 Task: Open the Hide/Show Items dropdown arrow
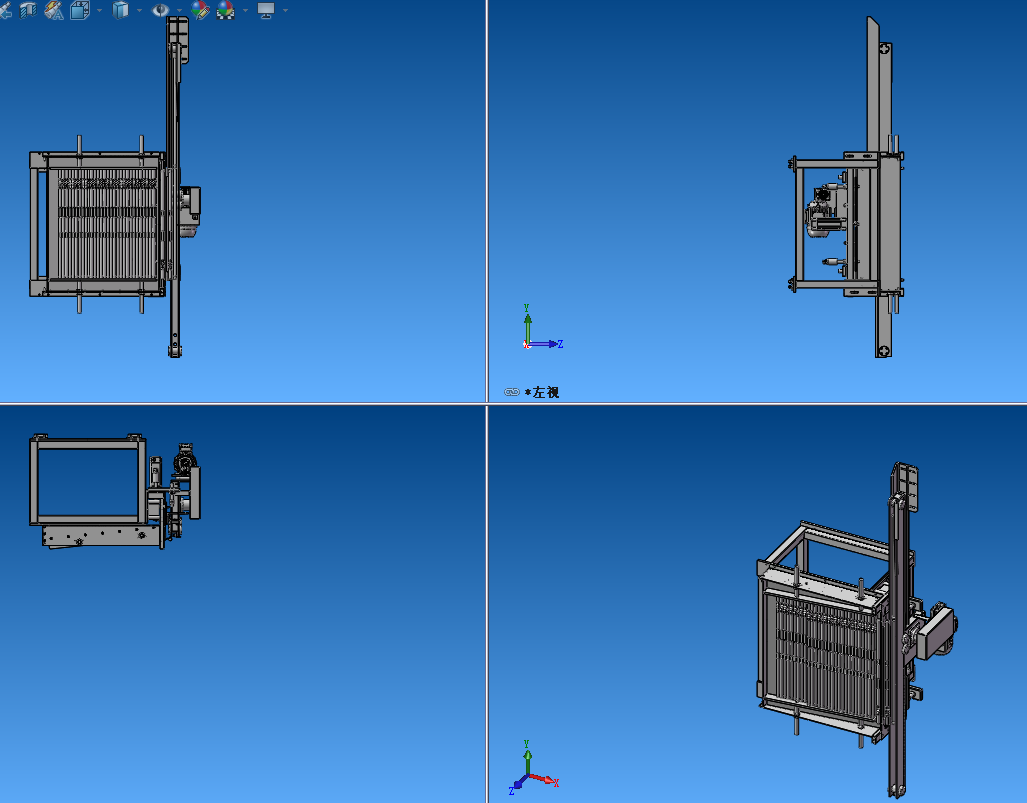click(179, 11)
